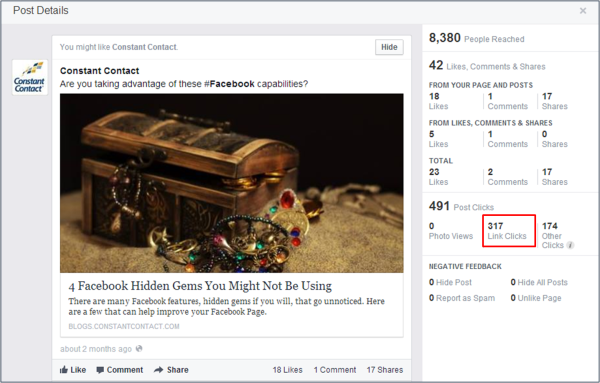
Task: Open the 4 Facebook Hidden Gems article title
Action: tap(200, 286)
